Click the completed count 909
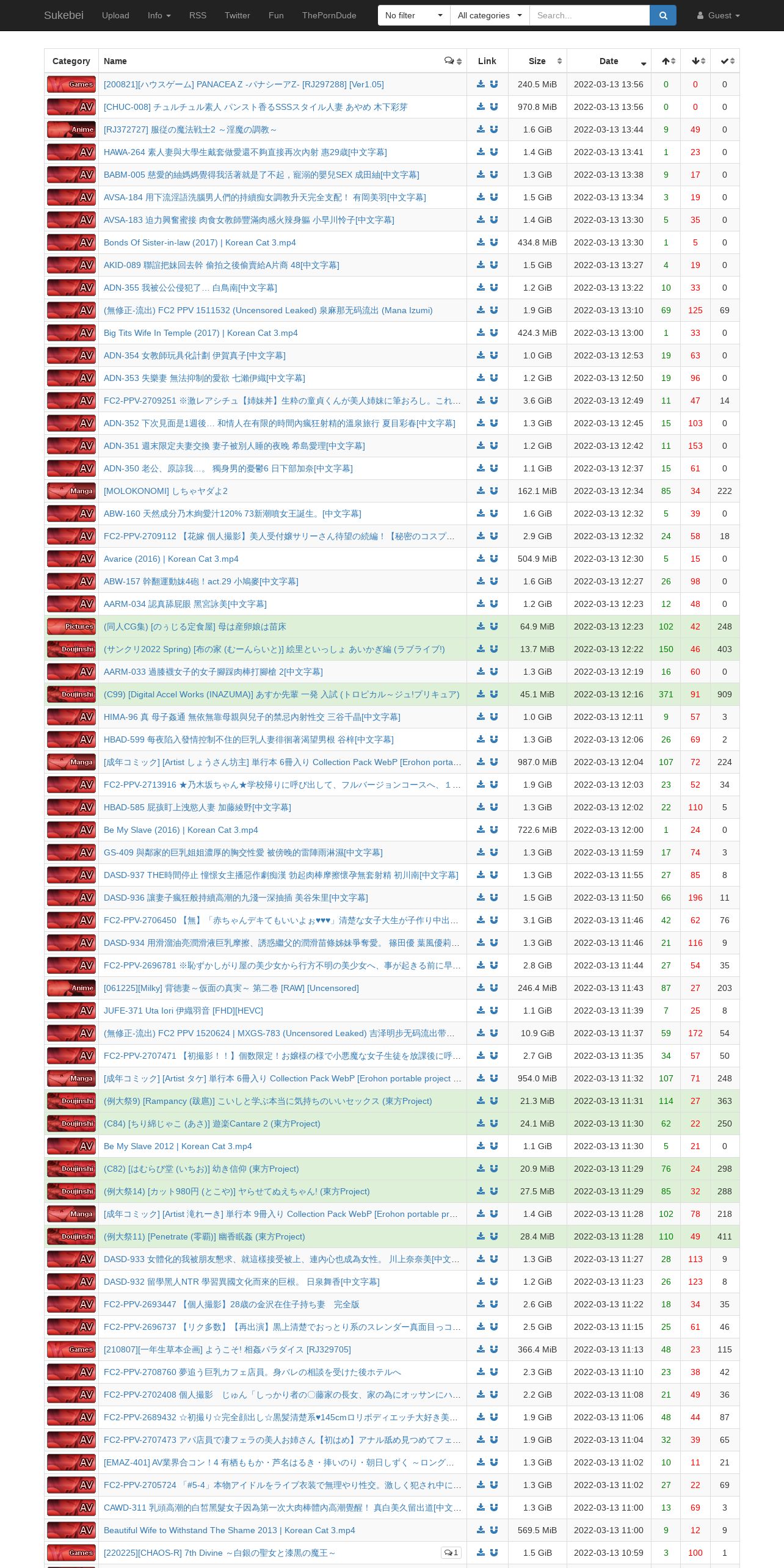 point(725,694)
